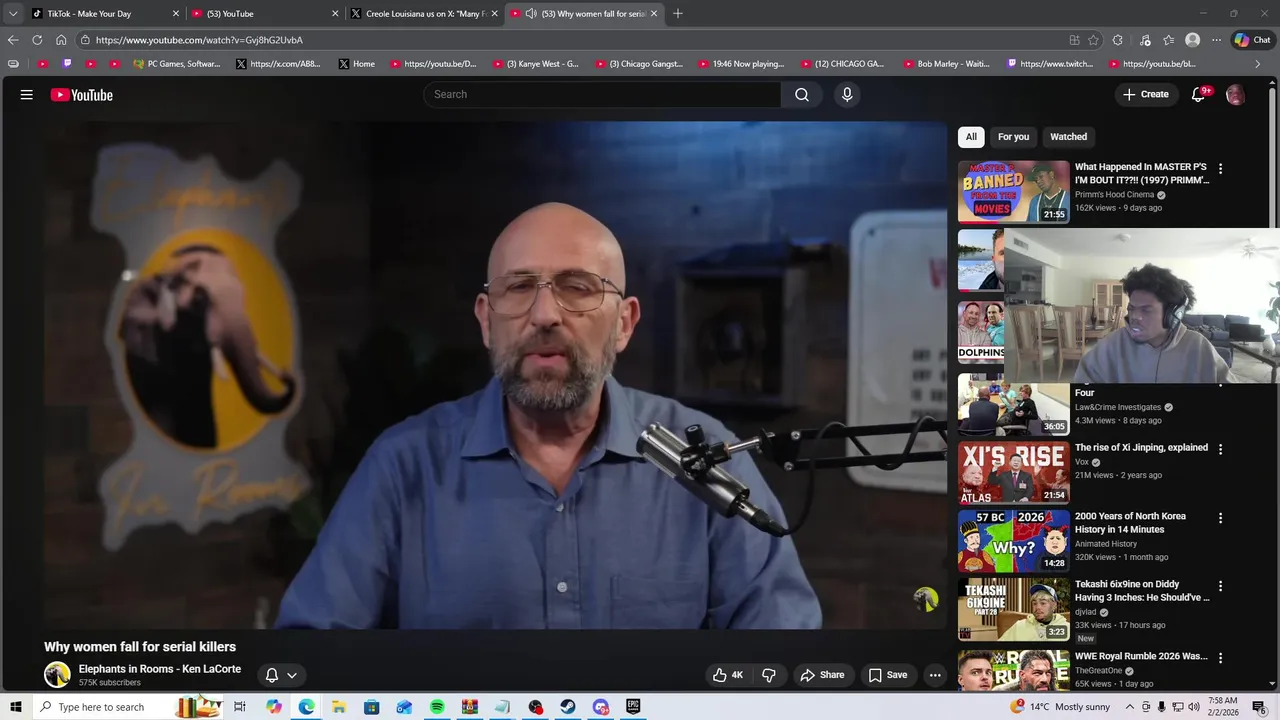Open the Windows Start menu
Viewport: 1280px width, 720px height.
tap(15, 707)
